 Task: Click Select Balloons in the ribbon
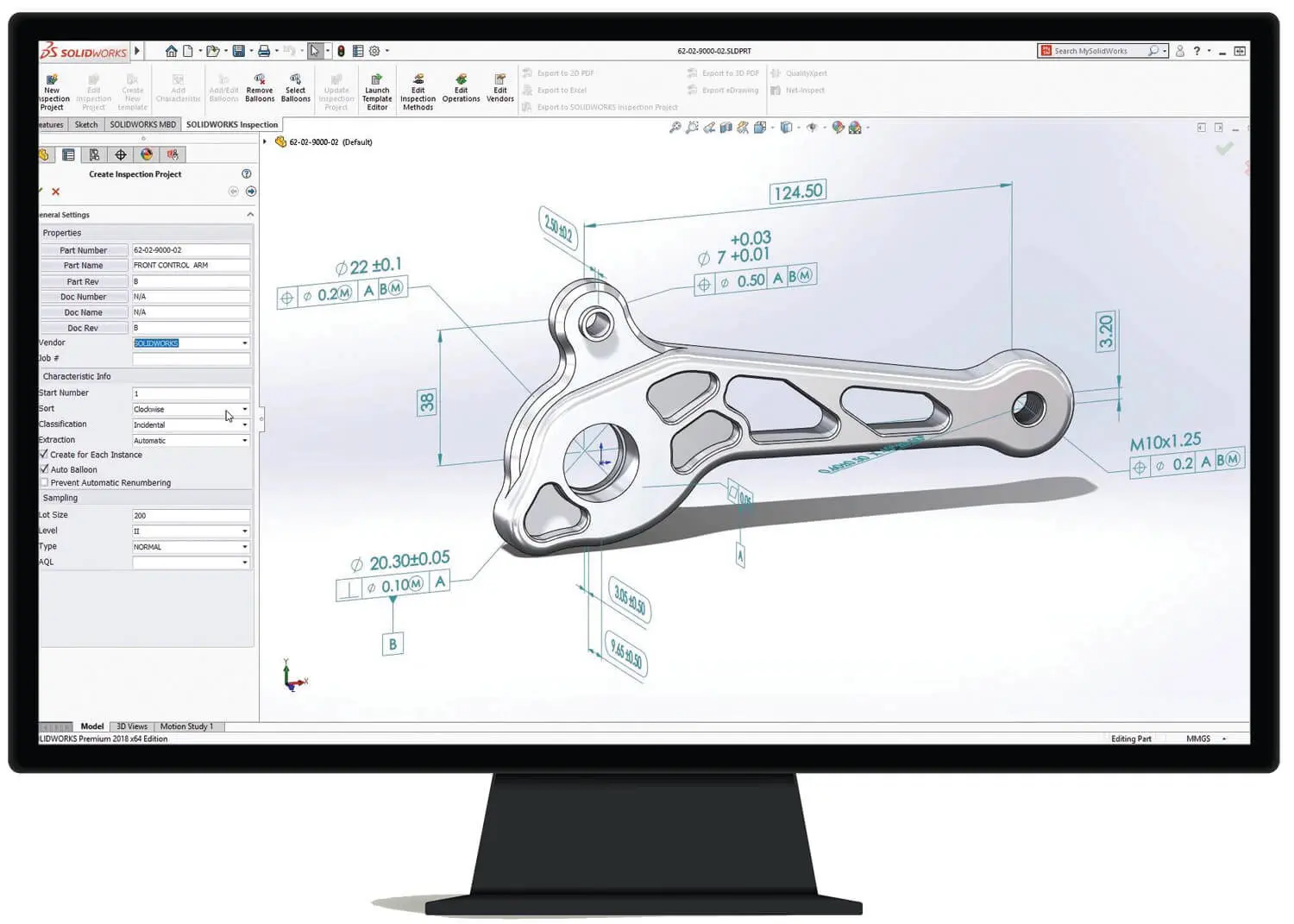295,89
